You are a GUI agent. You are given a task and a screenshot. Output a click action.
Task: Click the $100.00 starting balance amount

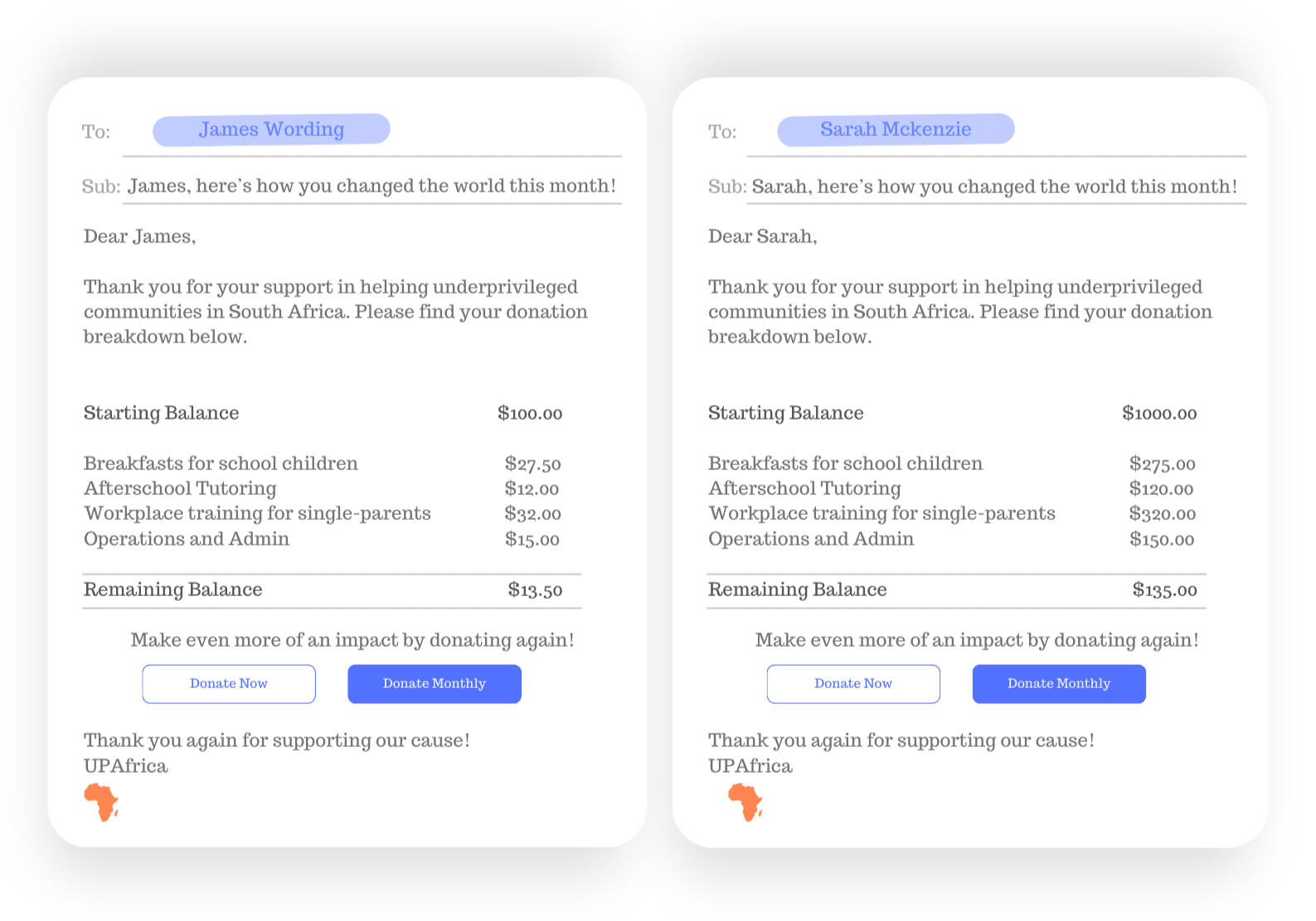[530, 413]
